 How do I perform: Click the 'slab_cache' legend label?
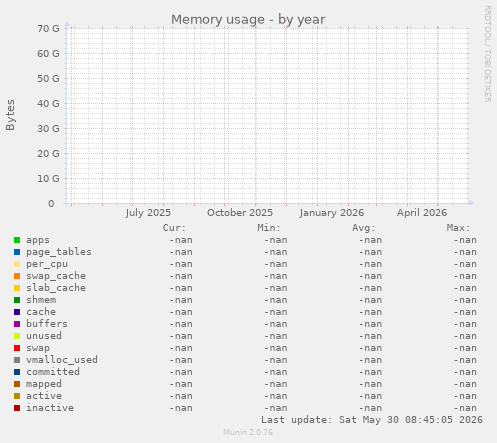[x=56, y=288]
